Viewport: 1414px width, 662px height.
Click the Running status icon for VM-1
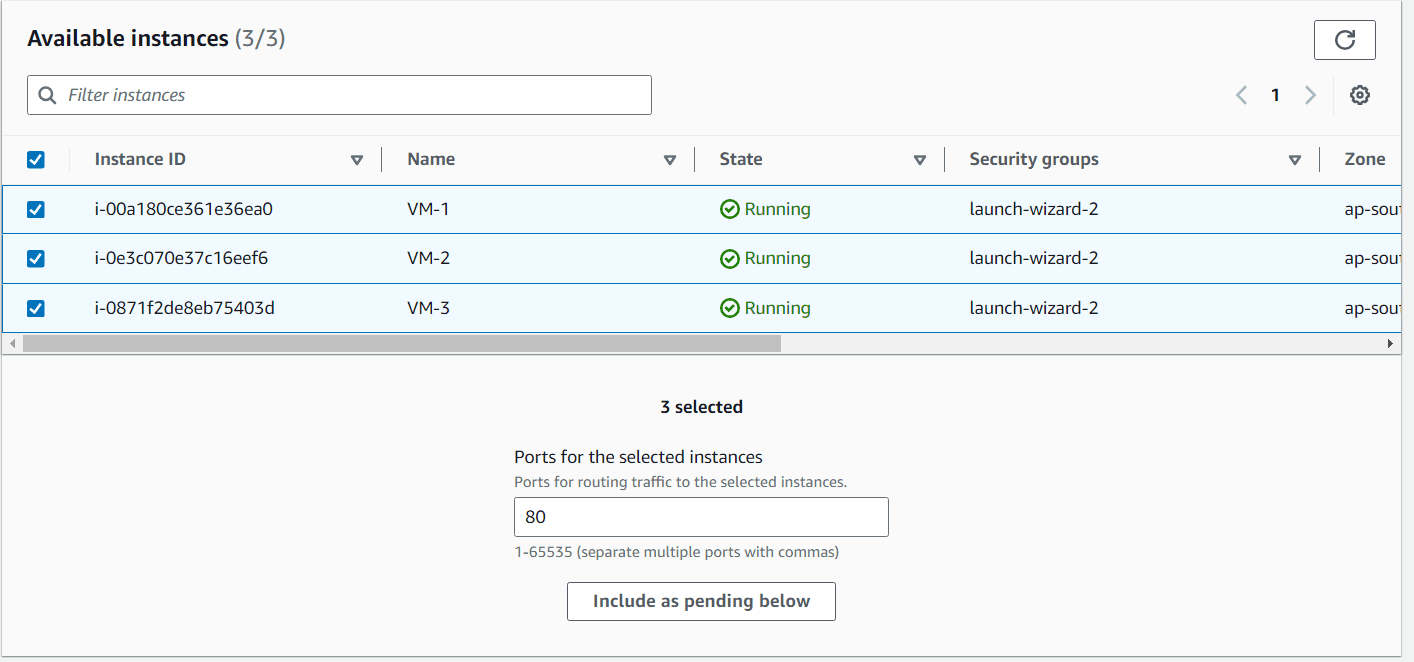(730, 209)
